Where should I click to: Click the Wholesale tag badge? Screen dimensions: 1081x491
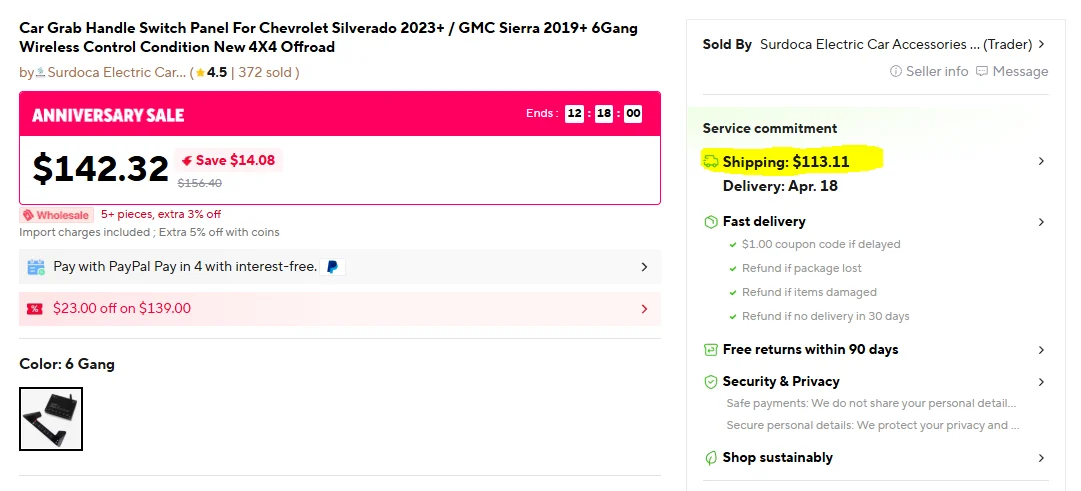56,215
